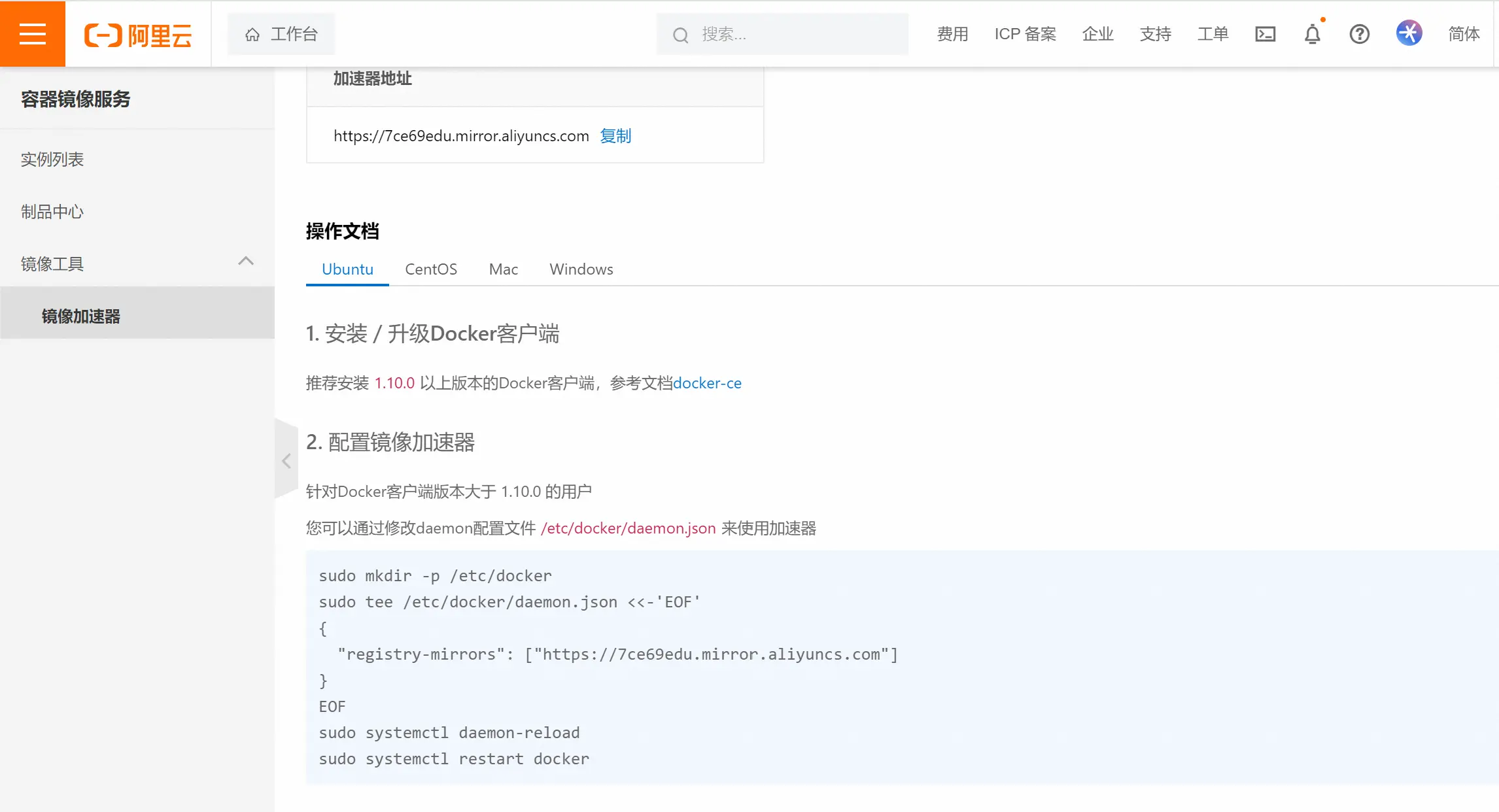Image resolution: width=1499 pixels, height=812 pixels.
Task: Open 实例列表 in sidebar
Action: tap(137, 160)
